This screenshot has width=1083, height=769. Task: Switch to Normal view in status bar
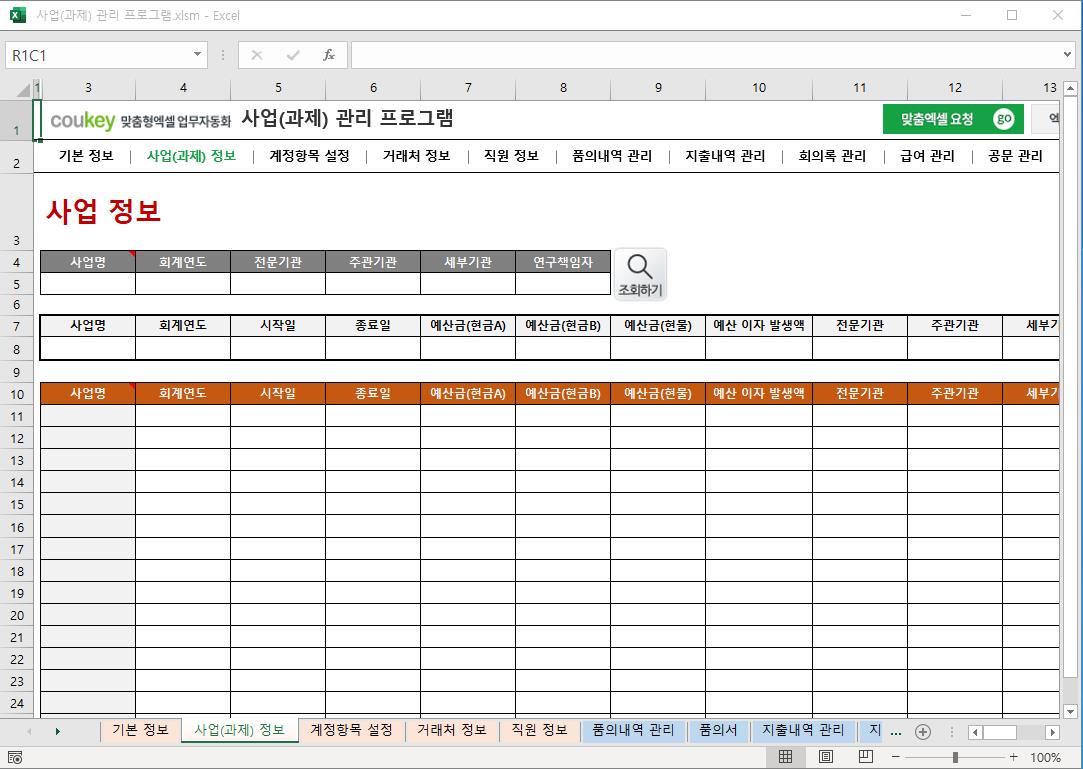tap(785, 757)
